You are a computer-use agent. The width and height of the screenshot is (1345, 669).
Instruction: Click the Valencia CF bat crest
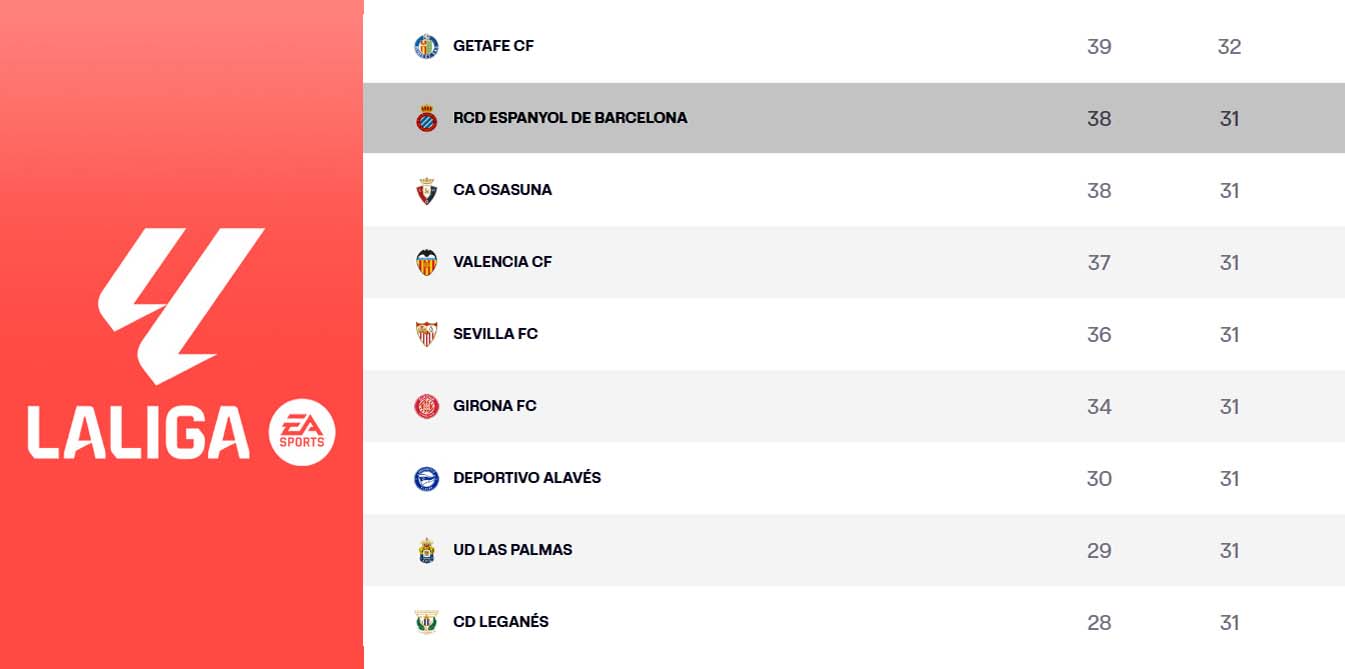(x=426, y=262)
